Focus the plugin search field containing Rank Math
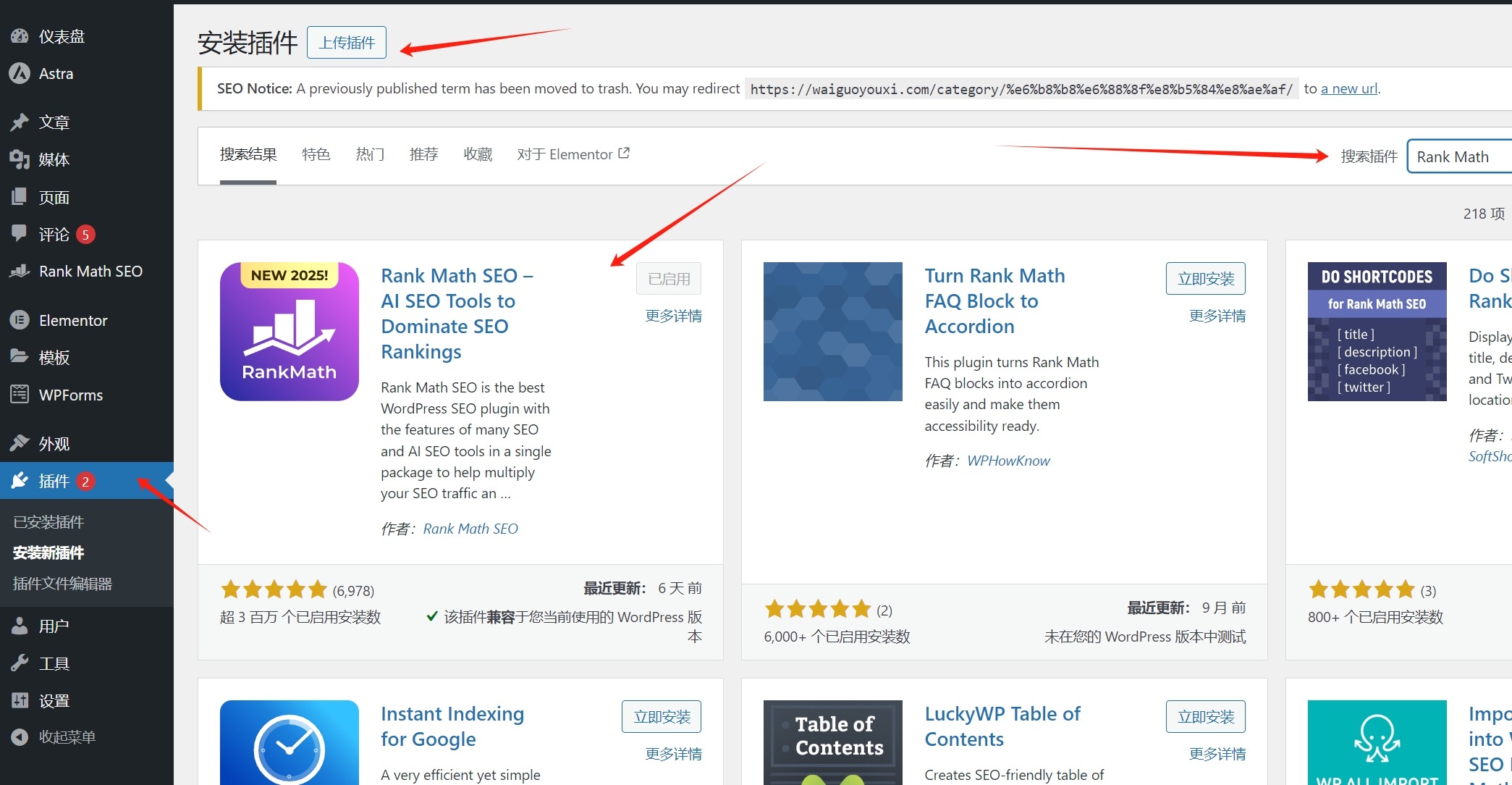The image size is (1512, 785). click(x=1460, y=156)
